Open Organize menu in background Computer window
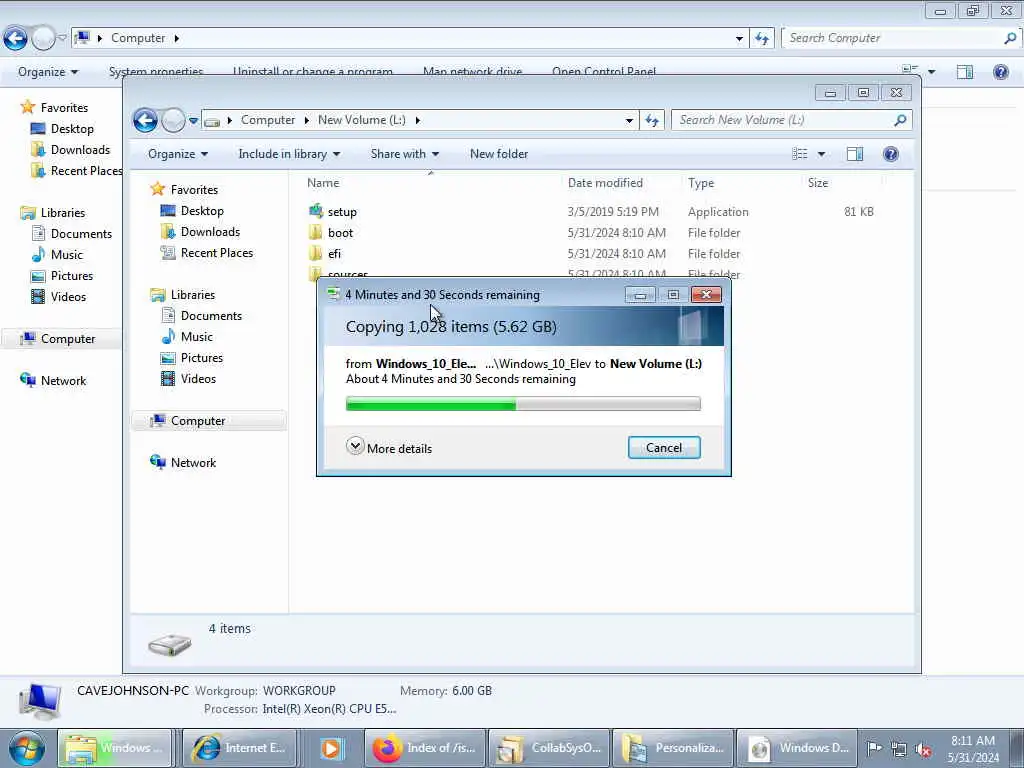The height and width of the screenshot is (768, 1024). 48,72
